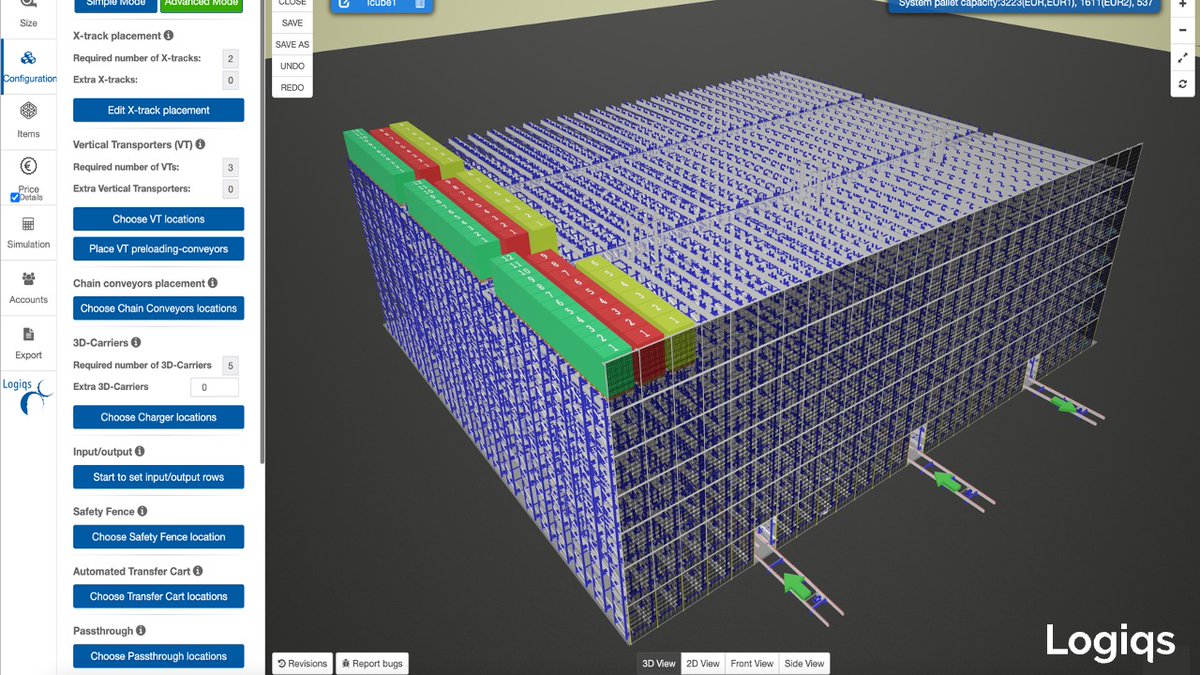Viewport: 1200px width, 675px height.
Task: Show info for Passthrough
Action: point(141,631)
